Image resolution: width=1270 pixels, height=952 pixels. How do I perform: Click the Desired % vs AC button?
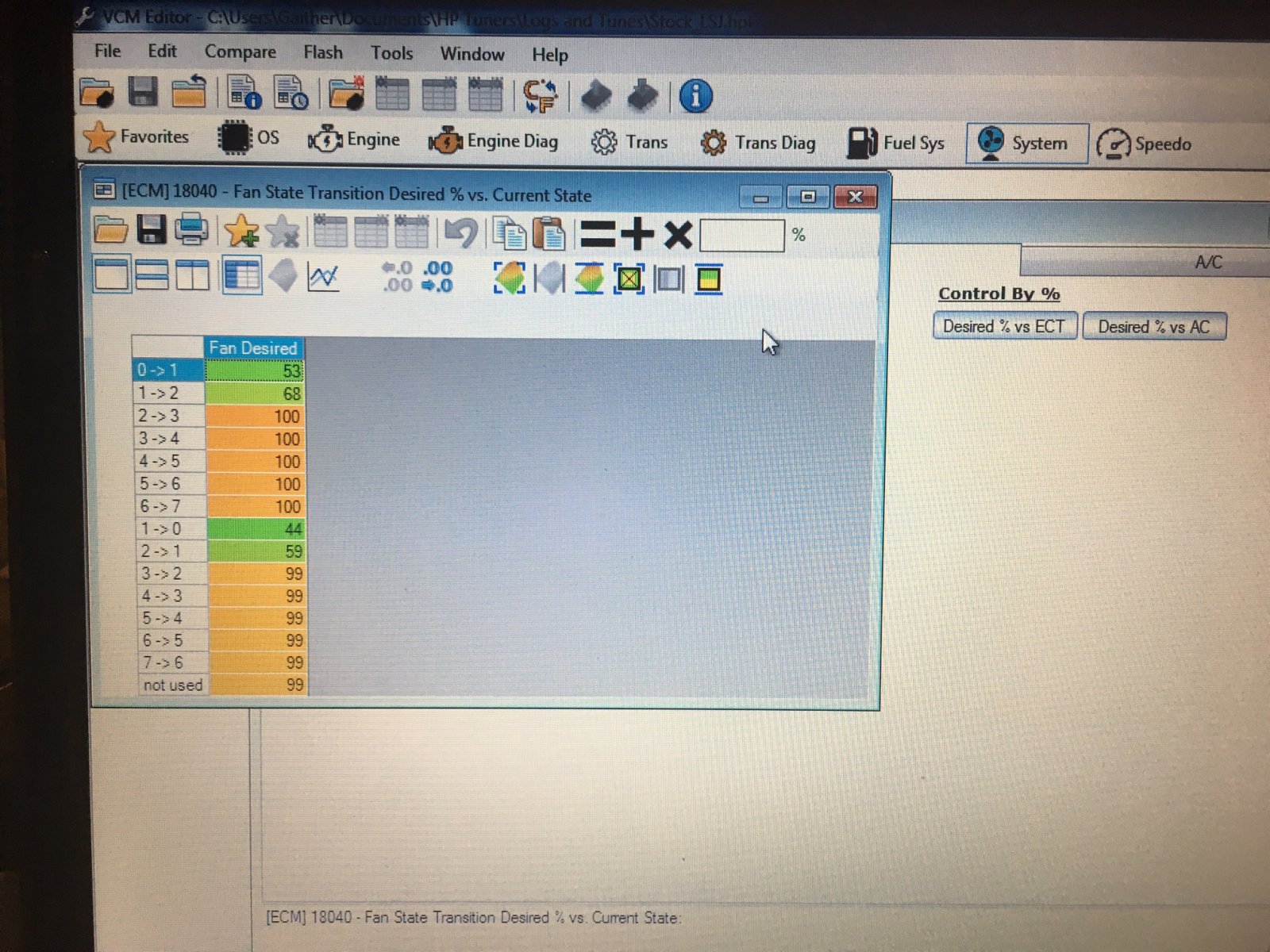tap(1154, 327)
